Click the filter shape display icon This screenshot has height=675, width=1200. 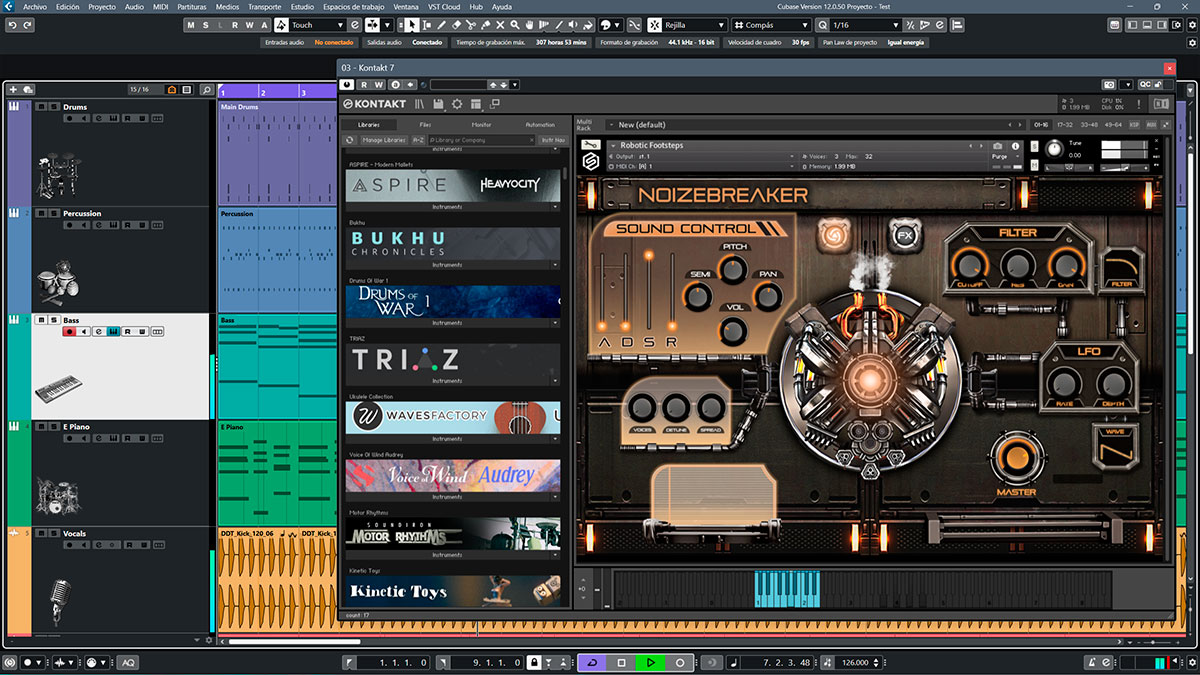tap(1121, 268)
